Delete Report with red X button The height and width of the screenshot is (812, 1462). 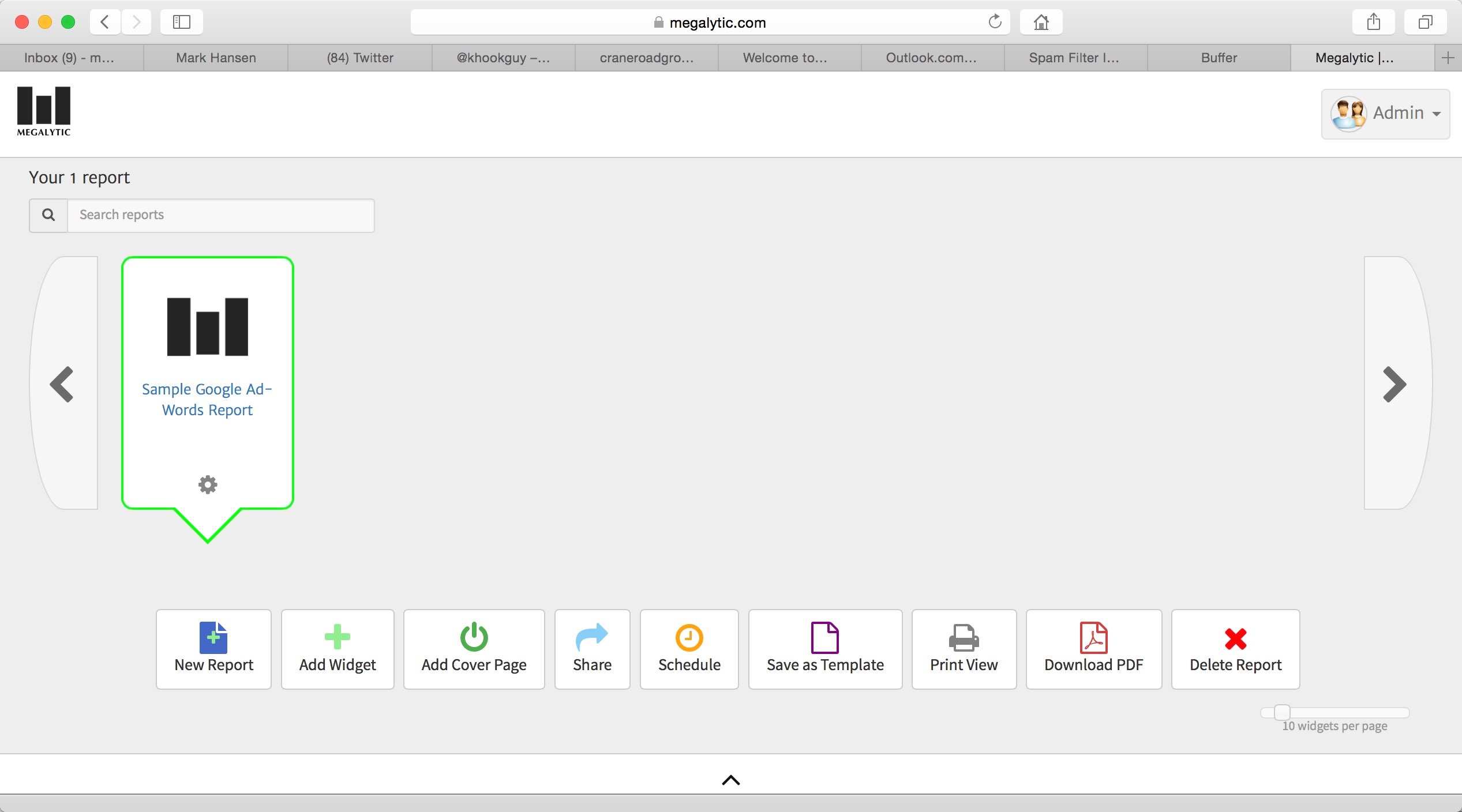1235,649
